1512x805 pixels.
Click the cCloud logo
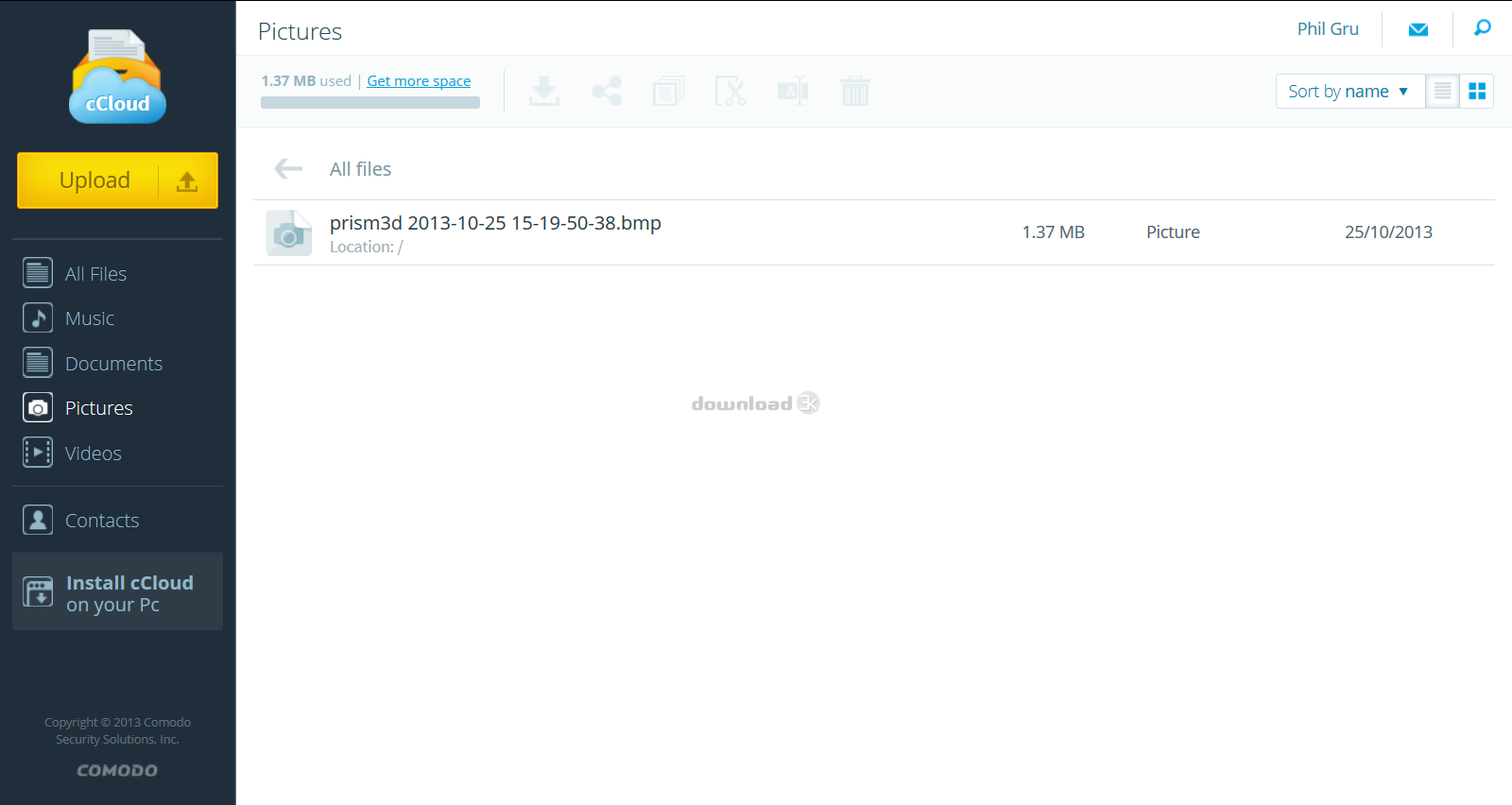coord(117,77)
